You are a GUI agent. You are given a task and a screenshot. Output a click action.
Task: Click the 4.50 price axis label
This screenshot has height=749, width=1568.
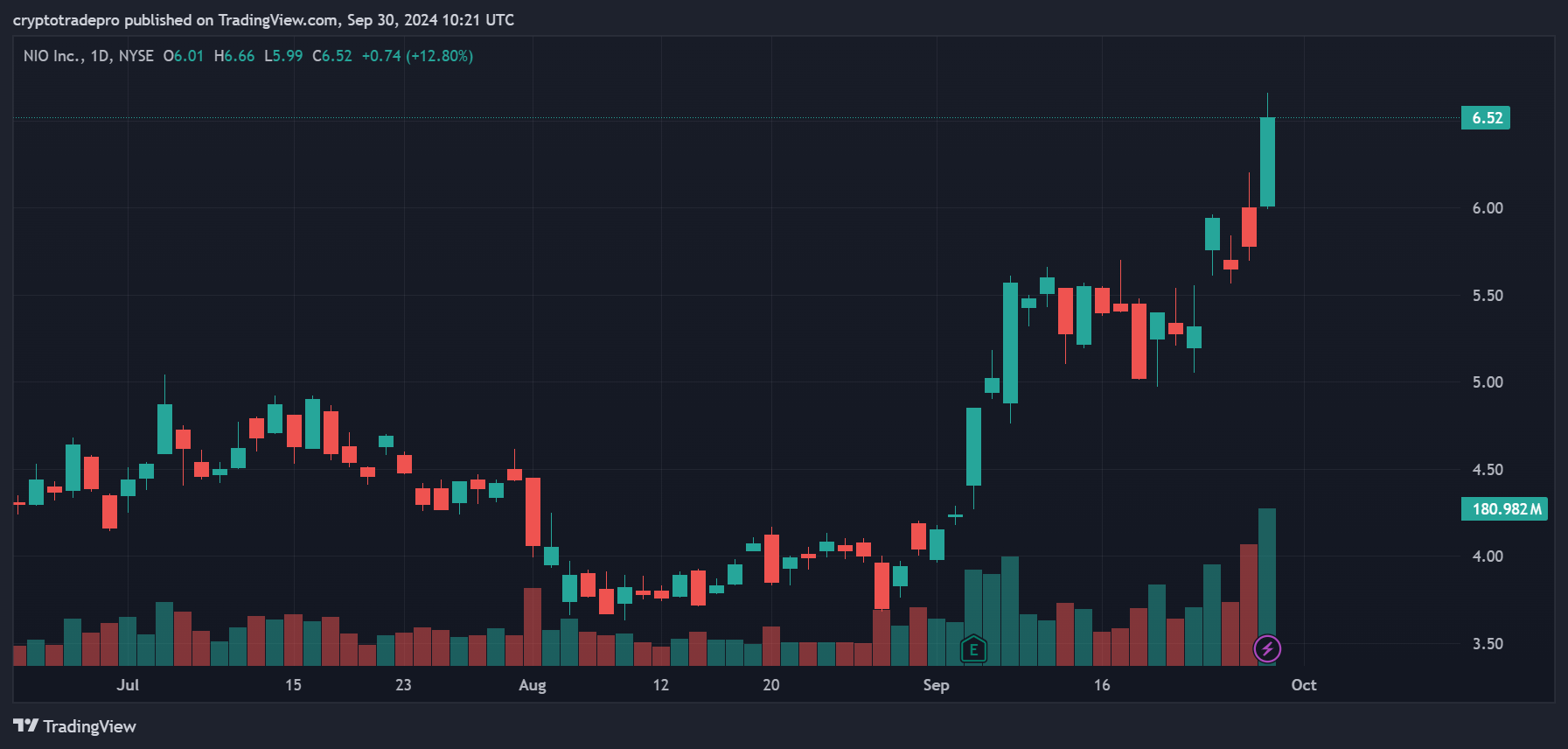coord(1488,470)
